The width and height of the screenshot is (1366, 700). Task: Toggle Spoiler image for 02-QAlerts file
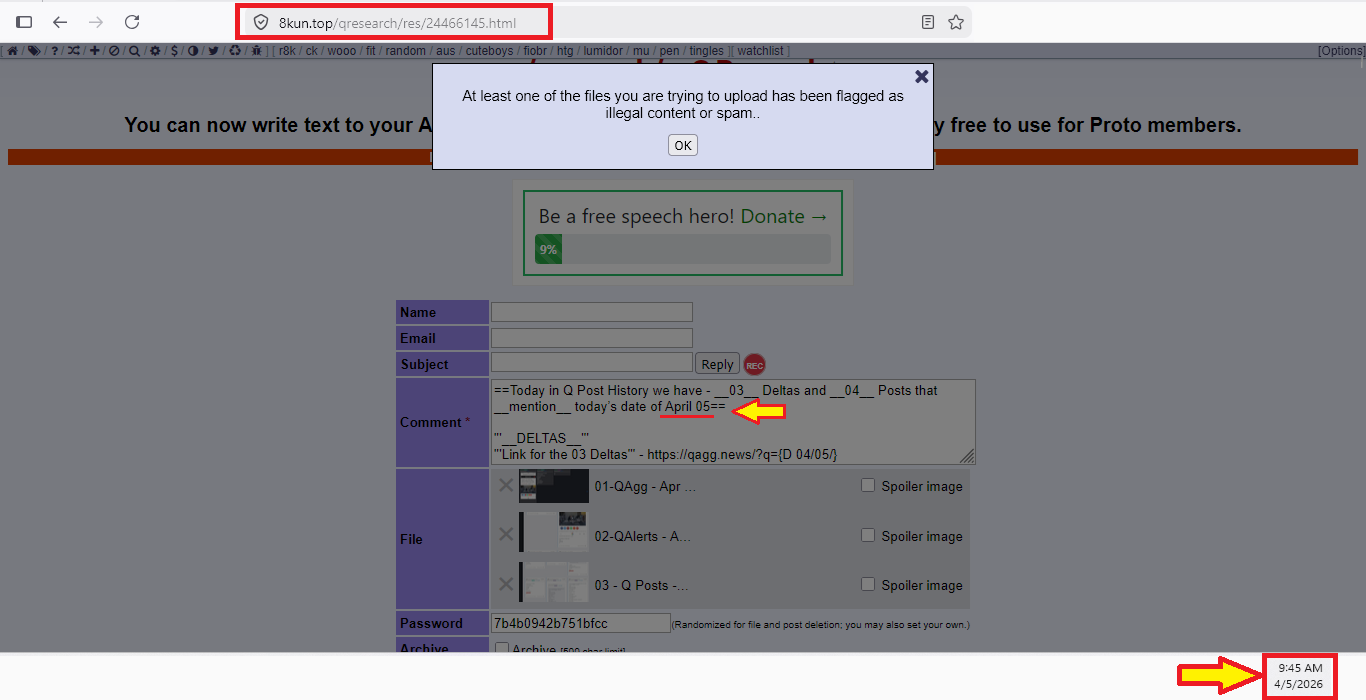coord(868,536)
